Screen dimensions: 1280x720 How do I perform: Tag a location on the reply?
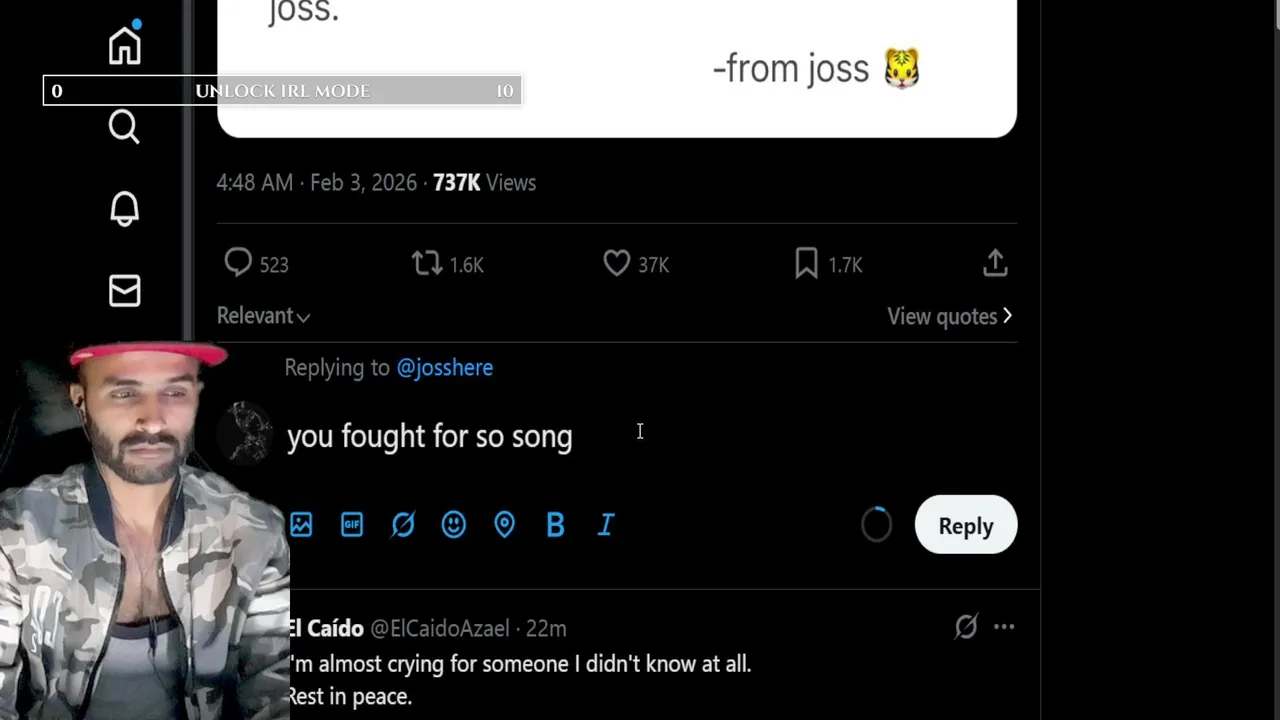point(504,525)
